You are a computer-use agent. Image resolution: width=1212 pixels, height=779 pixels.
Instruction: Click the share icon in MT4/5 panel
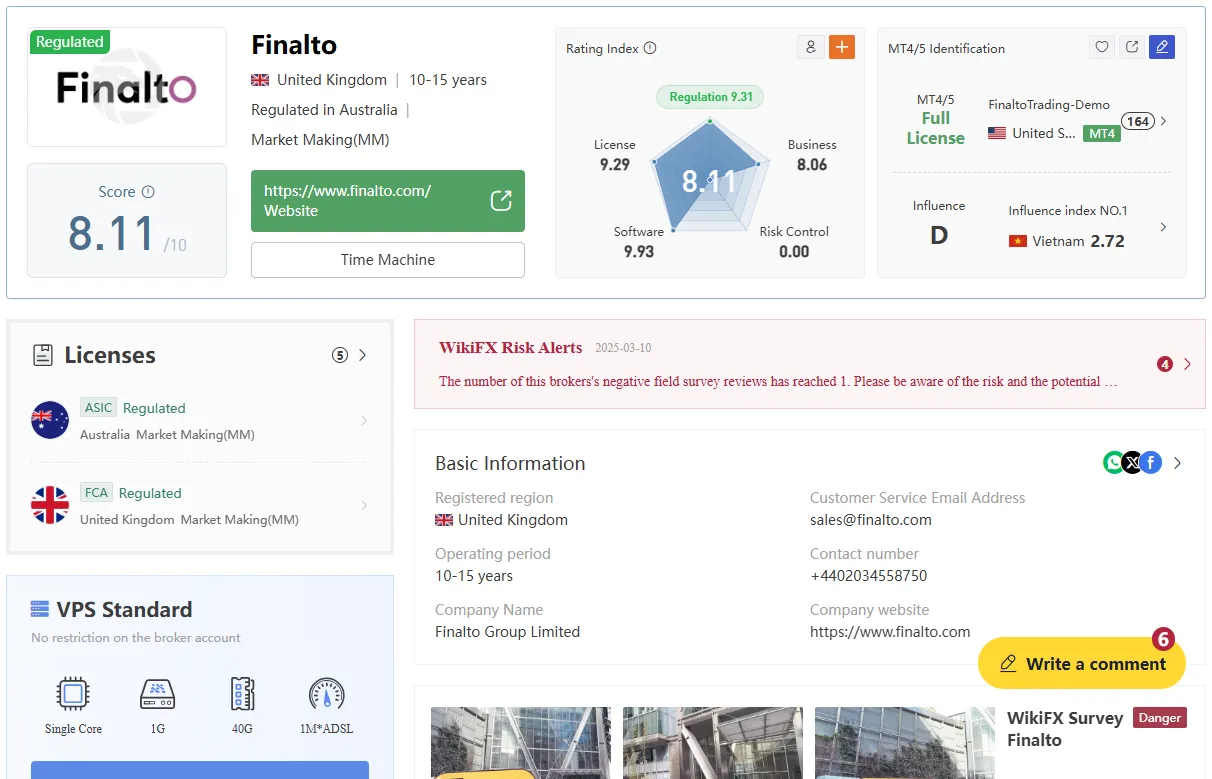pos(1132,47)
